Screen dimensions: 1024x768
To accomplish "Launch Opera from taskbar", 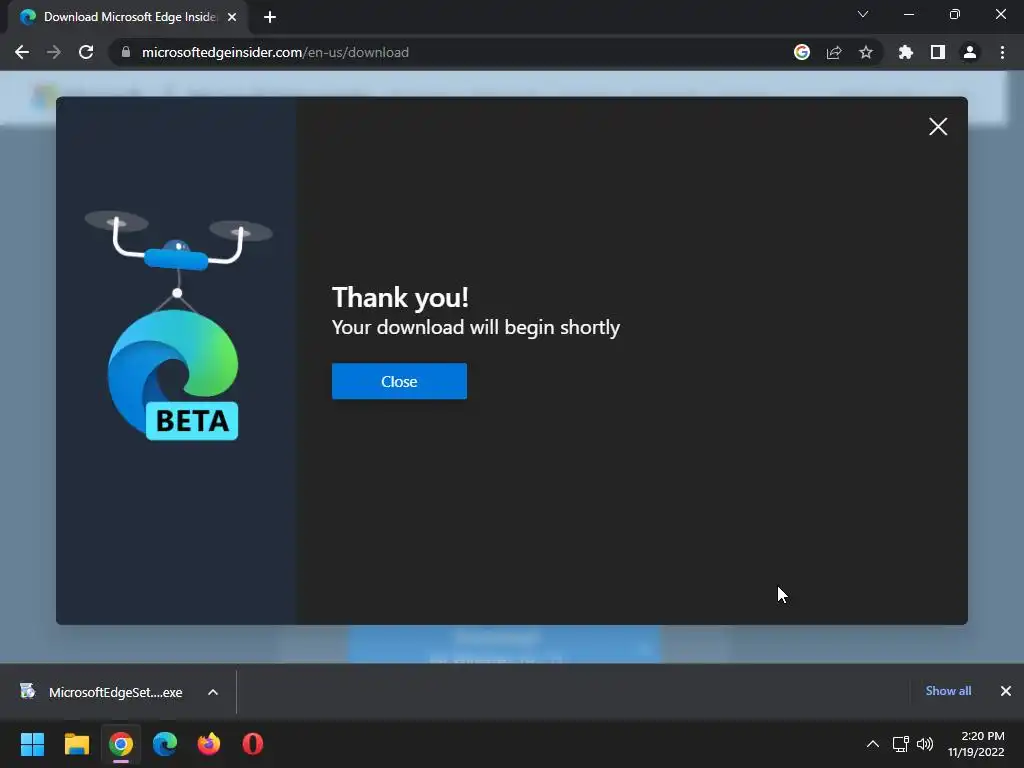I will coord(253,744).
